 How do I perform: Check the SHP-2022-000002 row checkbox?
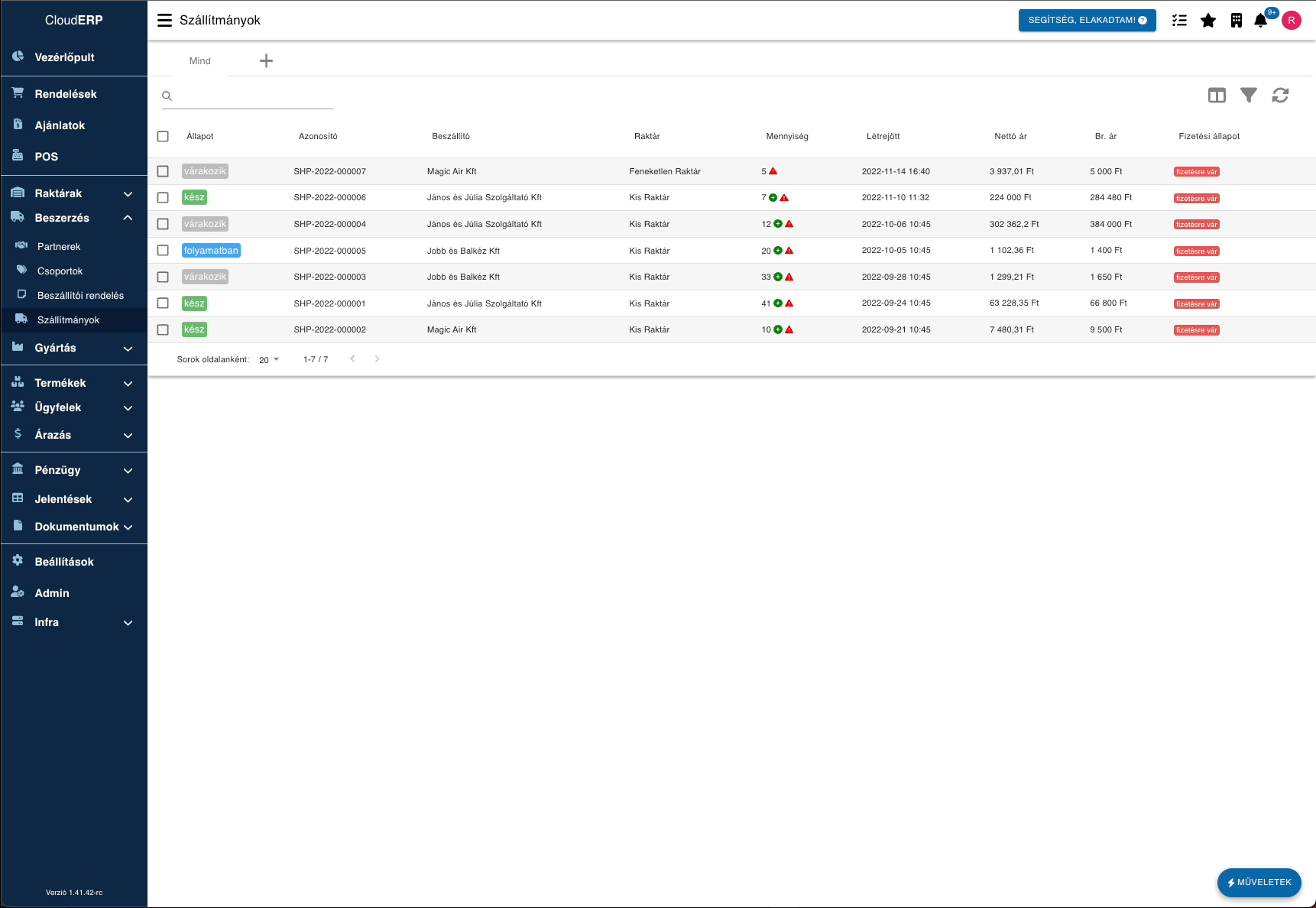[x=163, y=329]
